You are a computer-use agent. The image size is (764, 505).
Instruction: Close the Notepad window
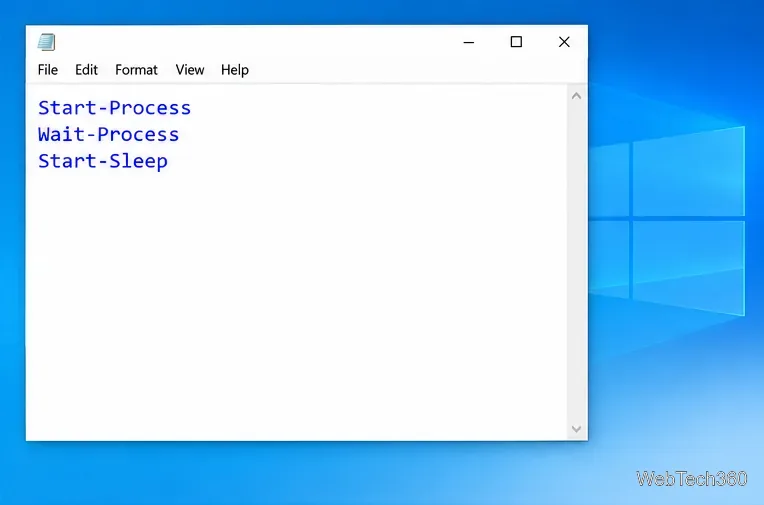(564, 42)
